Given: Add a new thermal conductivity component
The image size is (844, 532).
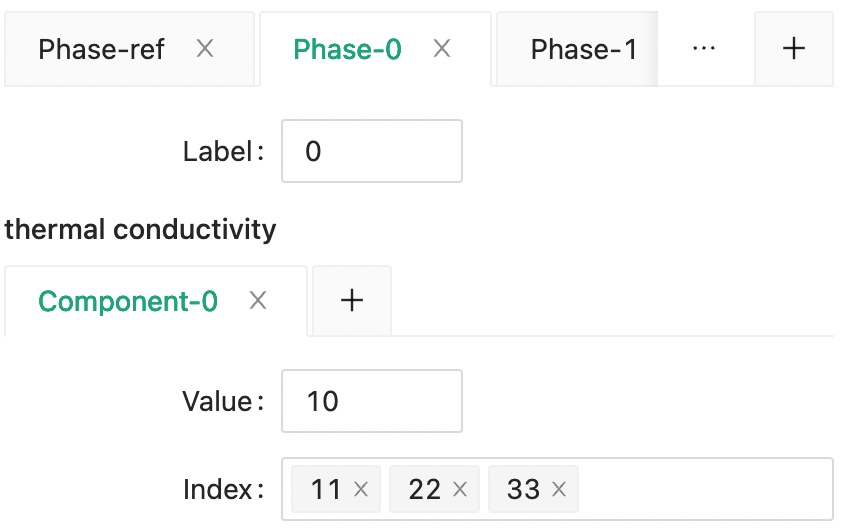Looking at the screenshot, I should pos(352,300).
